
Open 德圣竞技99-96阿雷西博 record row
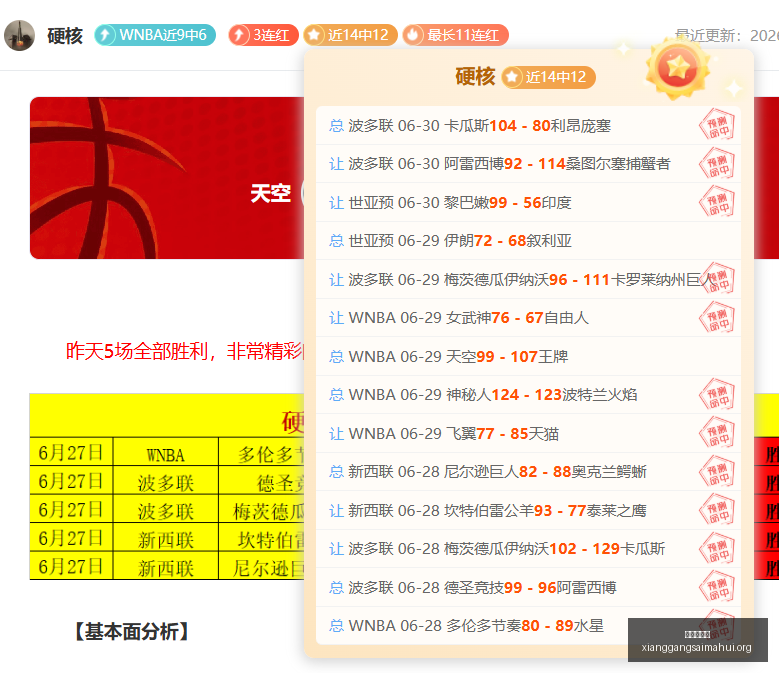[528, 588]
